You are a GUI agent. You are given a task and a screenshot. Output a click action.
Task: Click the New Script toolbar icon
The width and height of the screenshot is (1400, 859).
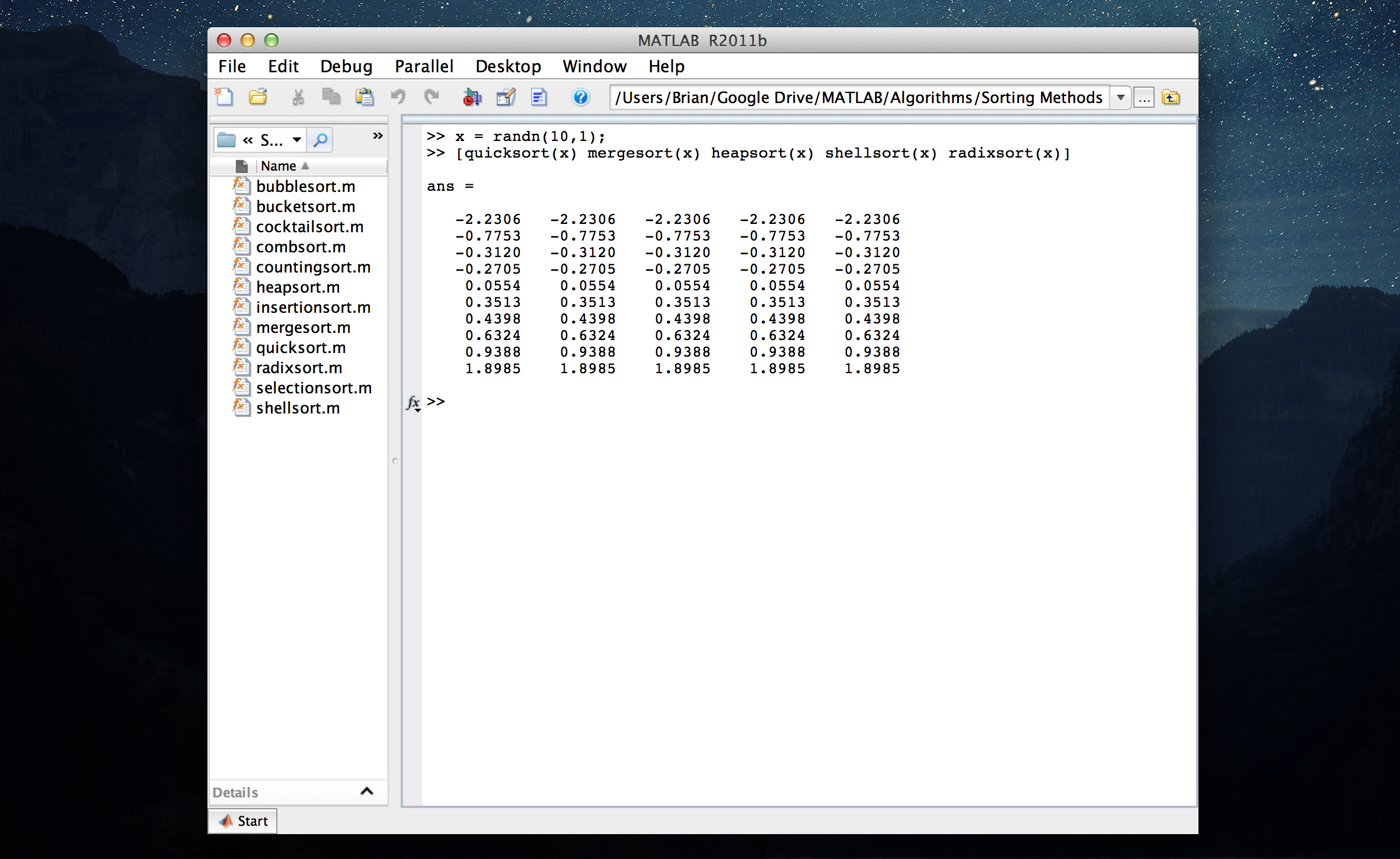(x=224, y=97)
